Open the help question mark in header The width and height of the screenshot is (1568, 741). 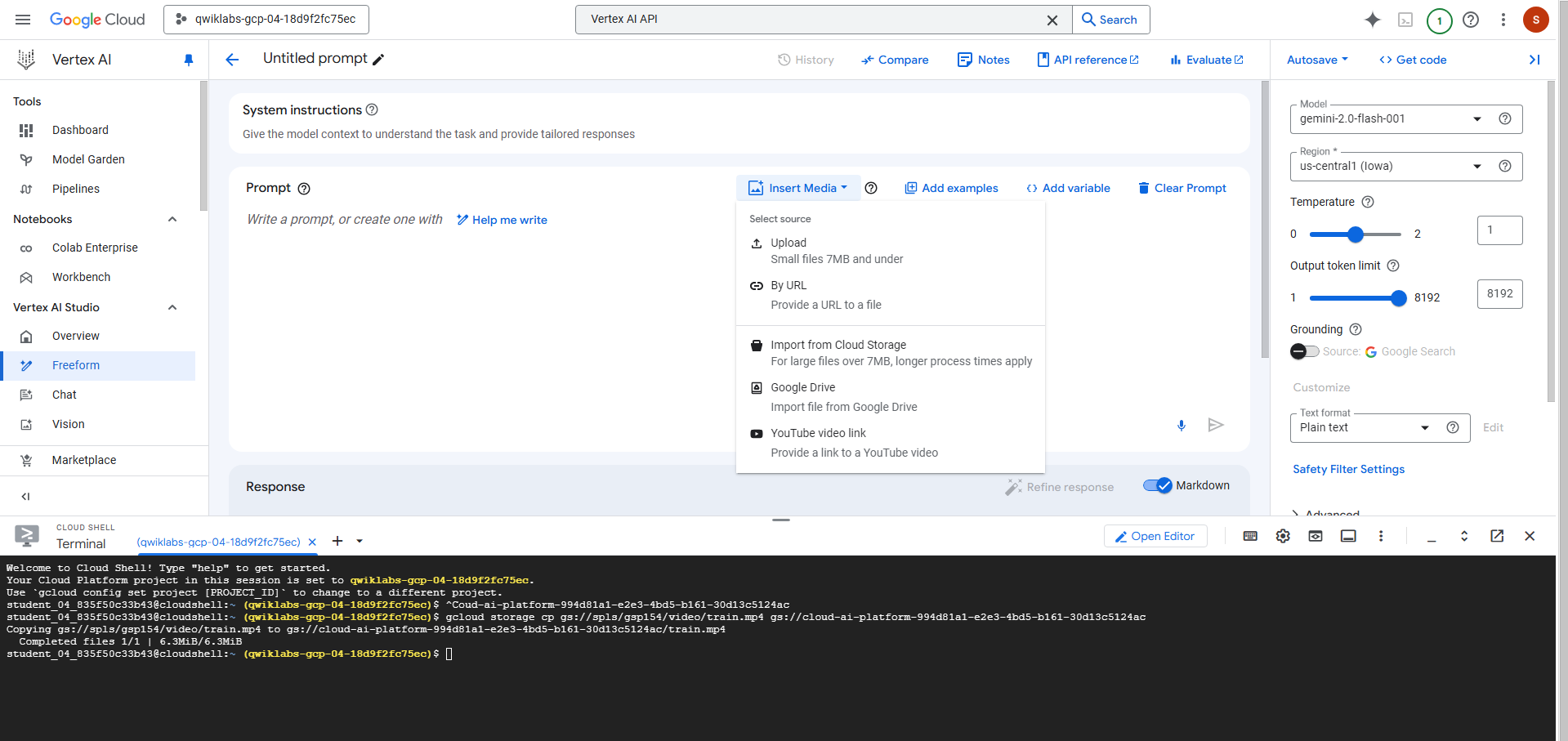1471,20
